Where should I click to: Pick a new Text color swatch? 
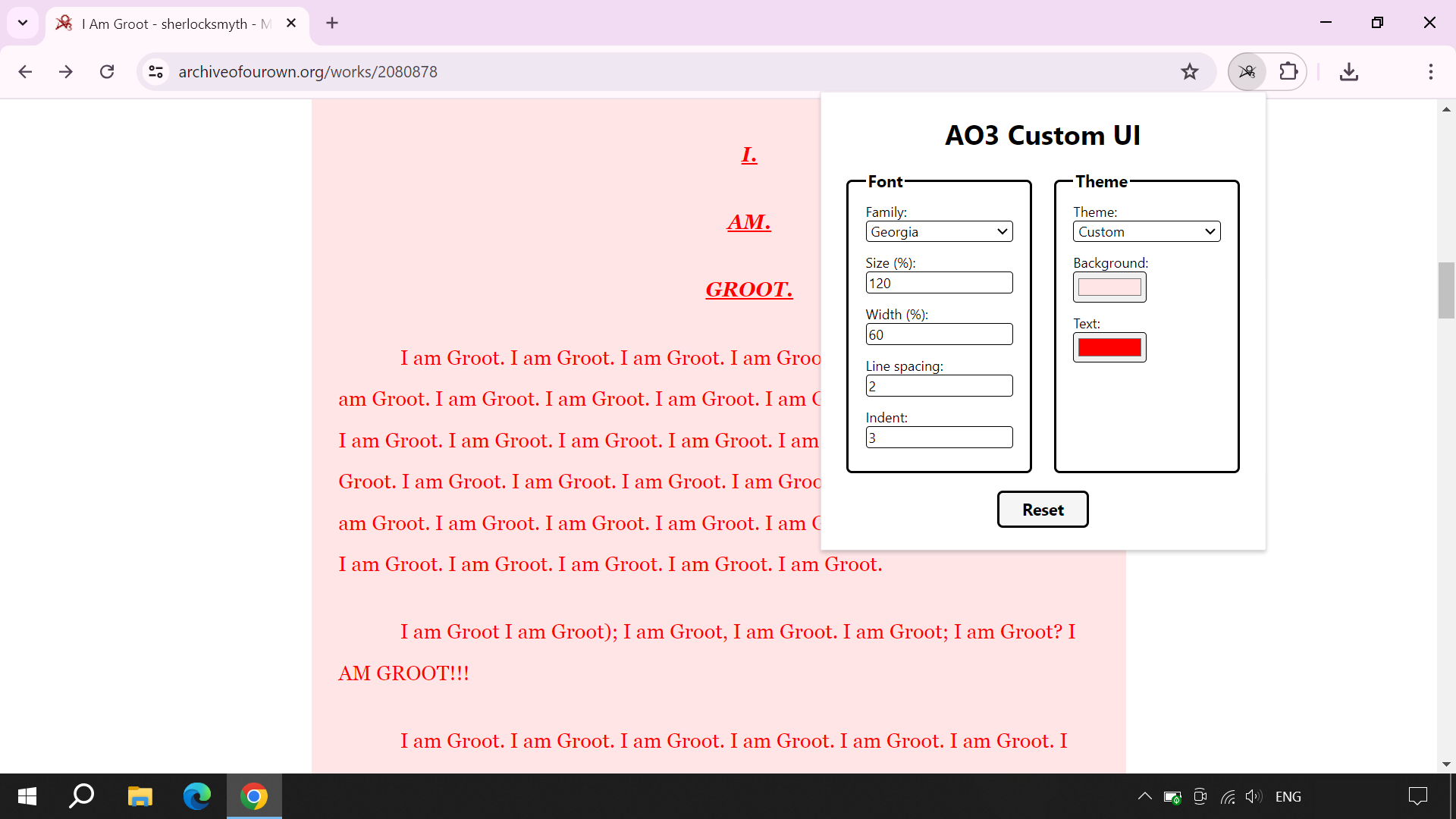pos(1109,347)
